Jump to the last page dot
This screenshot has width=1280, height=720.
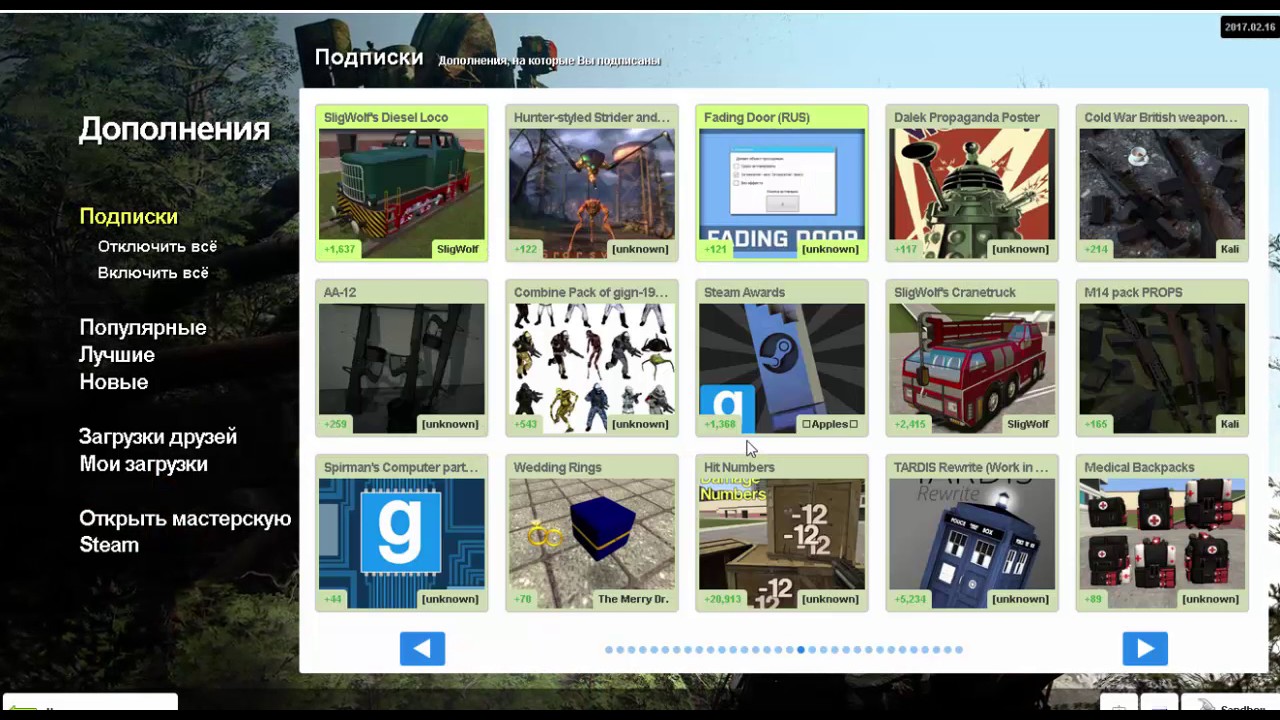[959, 650]
